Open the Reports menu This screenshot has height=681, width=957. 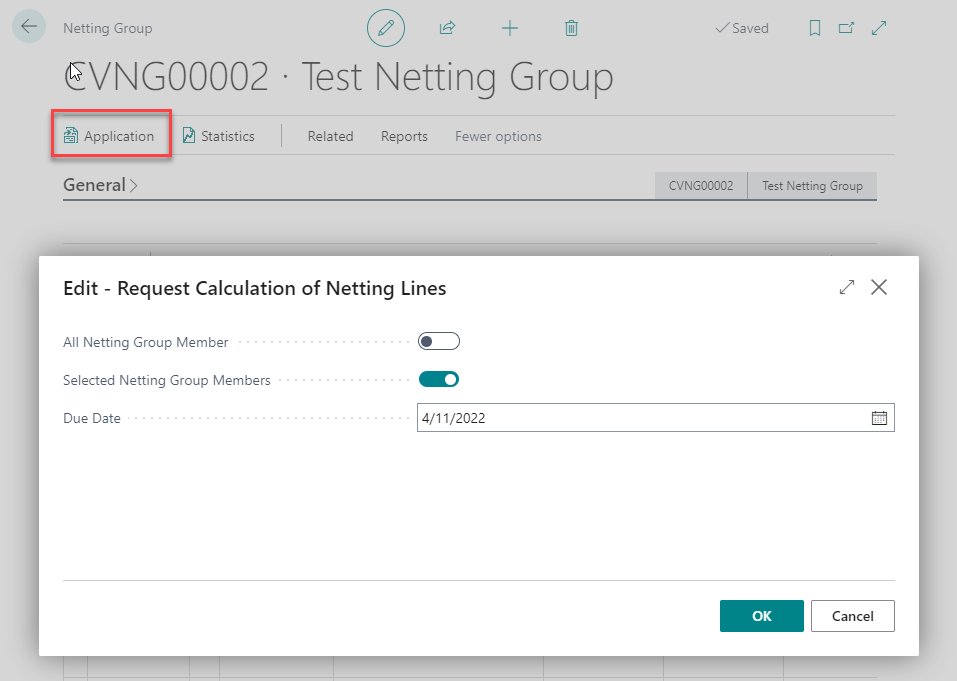point(404,136)
